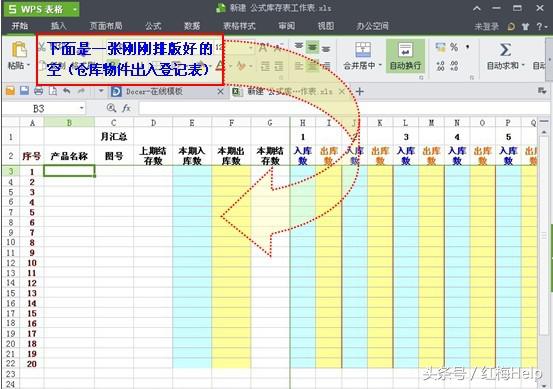553x389 pixels.
Task: Apply bottom vertical alignment
Action: tap(326, 48)
